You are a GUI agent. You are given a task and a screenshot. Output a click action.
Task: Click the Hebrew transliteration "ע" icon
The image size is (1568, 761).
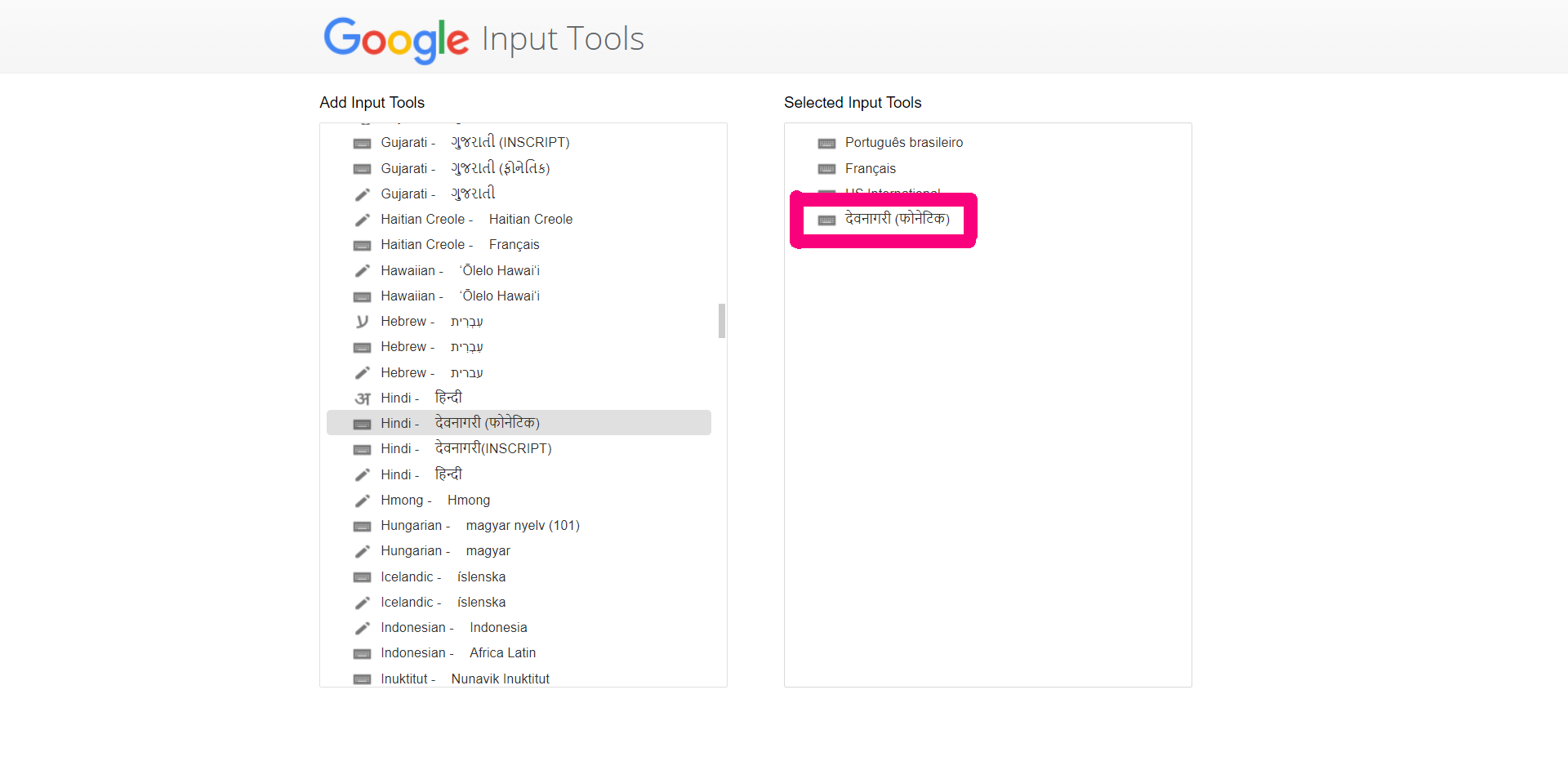362,322
